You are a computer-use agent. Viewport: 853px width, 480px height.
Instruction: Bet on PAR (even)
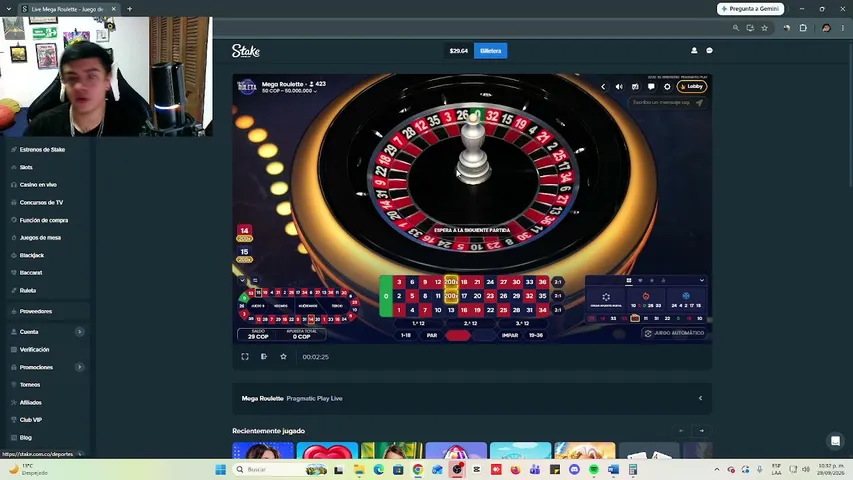click(x=432, y=335)
